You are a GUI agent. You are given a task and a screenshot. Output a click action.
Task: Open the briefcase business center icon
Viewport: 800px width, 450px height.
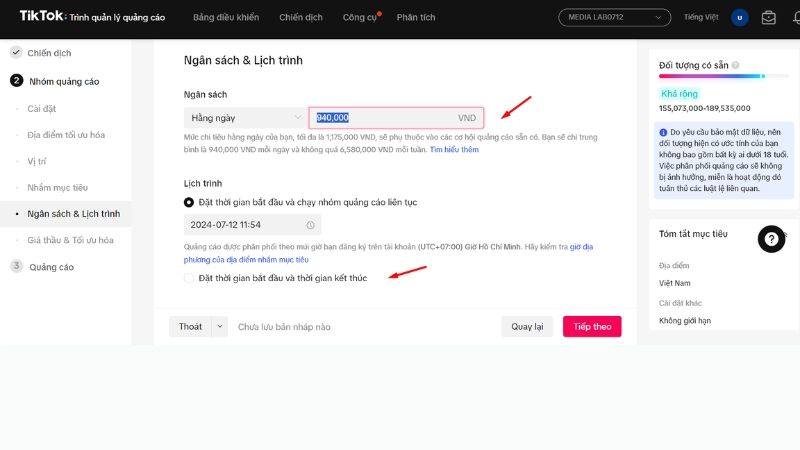click(x=769, y=17)
